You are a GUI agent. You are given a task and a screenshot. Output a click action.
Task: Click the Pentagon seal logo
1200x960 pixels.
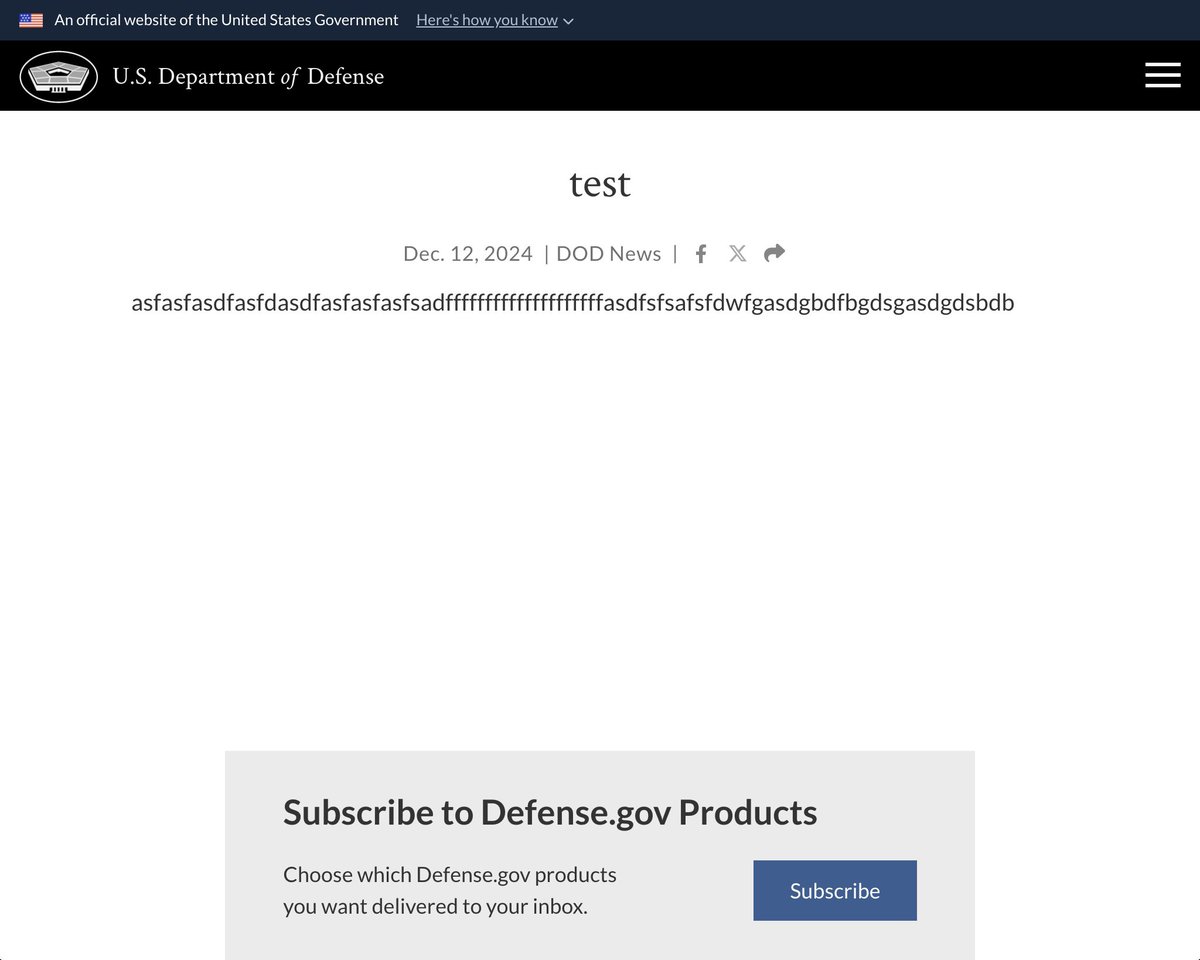click(59, 77)
